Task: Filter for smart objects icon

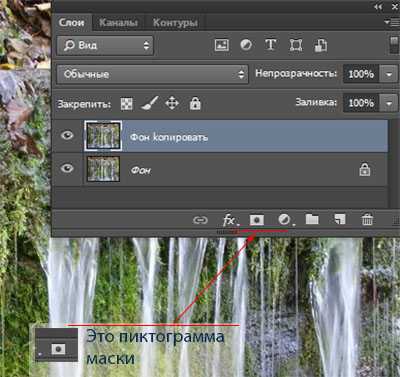Action: tap(320, 45)
